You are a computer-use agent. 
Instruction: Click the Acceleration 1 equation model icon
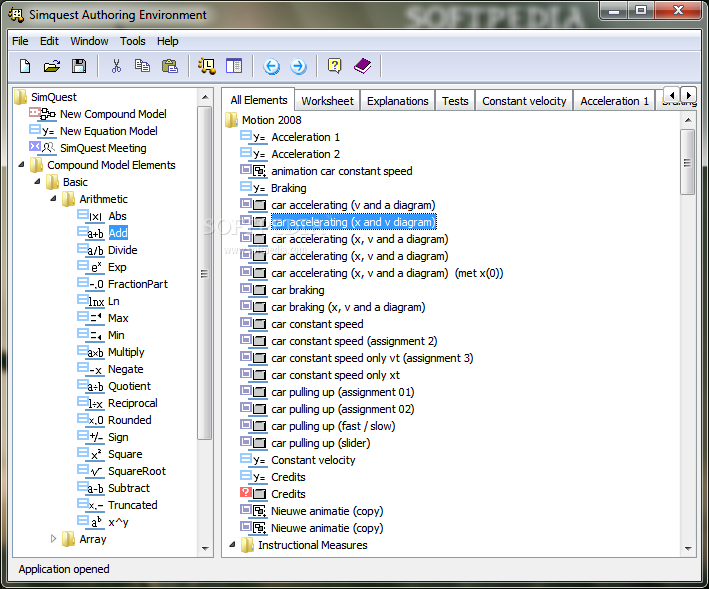(253, 137)
